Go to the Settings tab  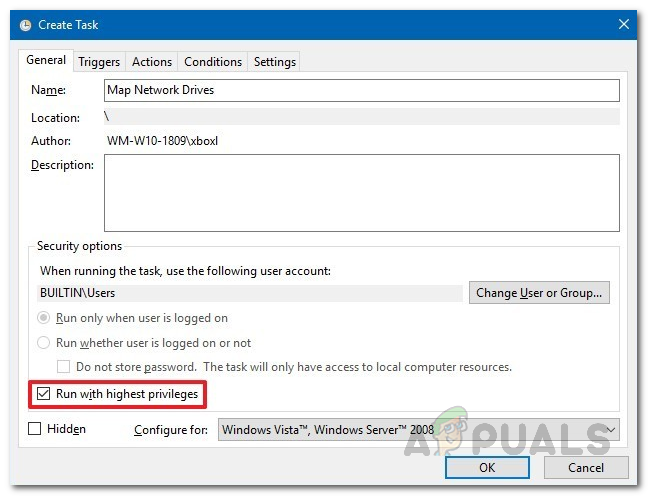coord(275,62)
